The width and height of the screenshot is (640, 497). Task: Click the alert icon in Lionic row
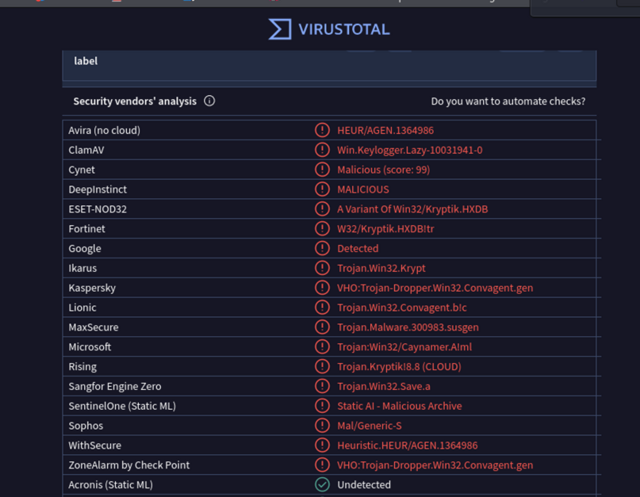(322, 307)
